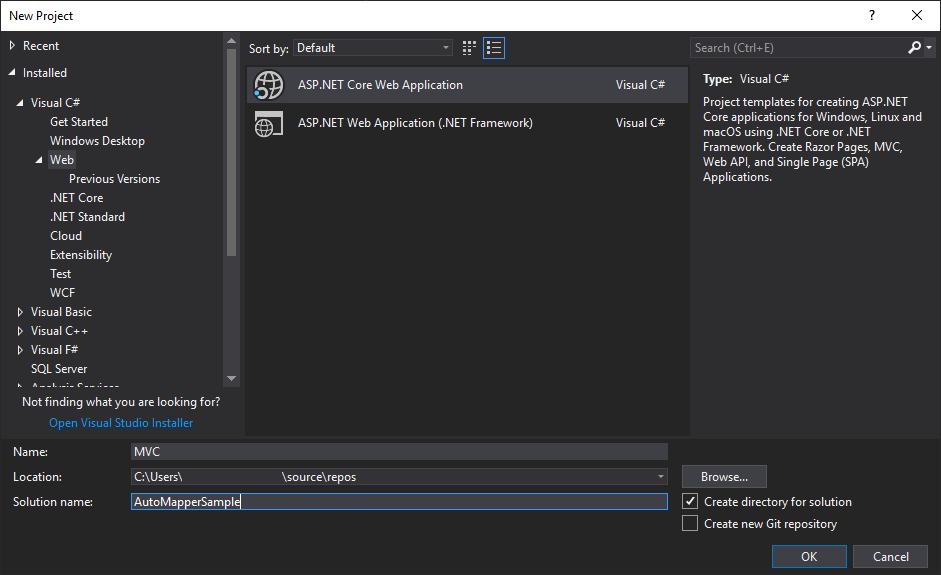Select Windows Desktop category

coord(97,140)
